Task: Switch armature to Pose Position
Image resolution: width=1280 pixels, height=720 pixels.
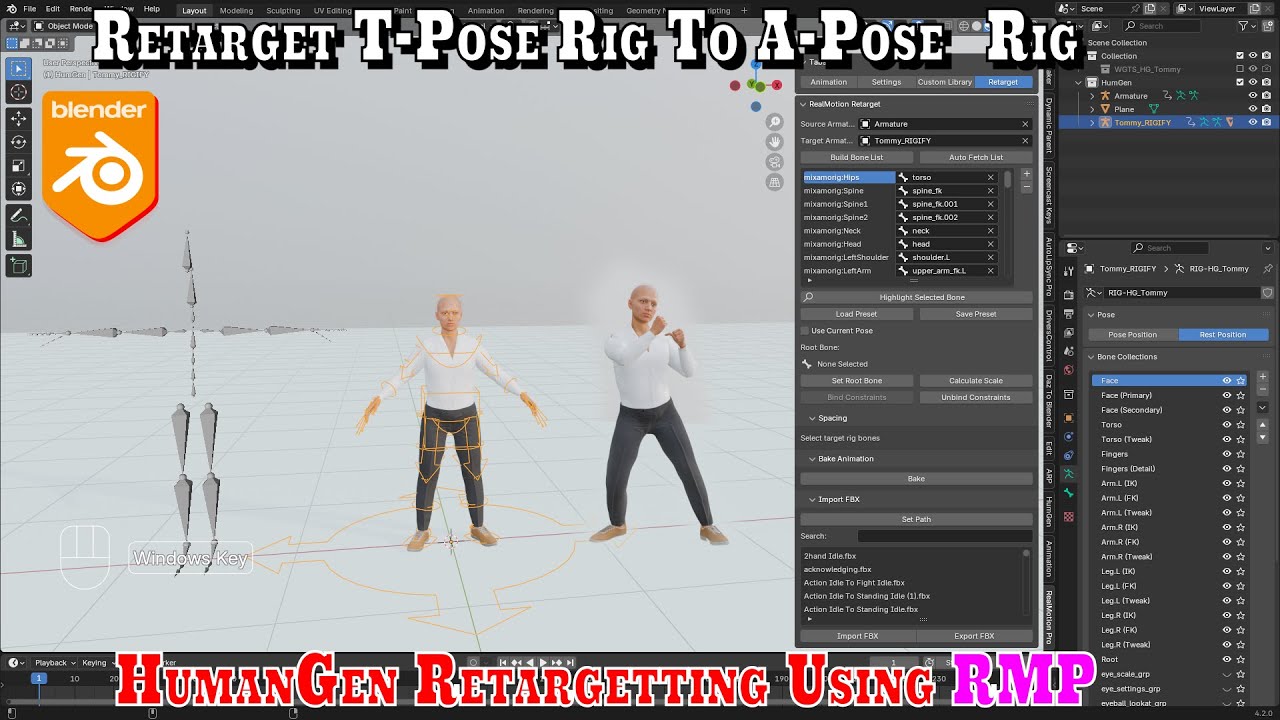Action: click(1133, 335)
